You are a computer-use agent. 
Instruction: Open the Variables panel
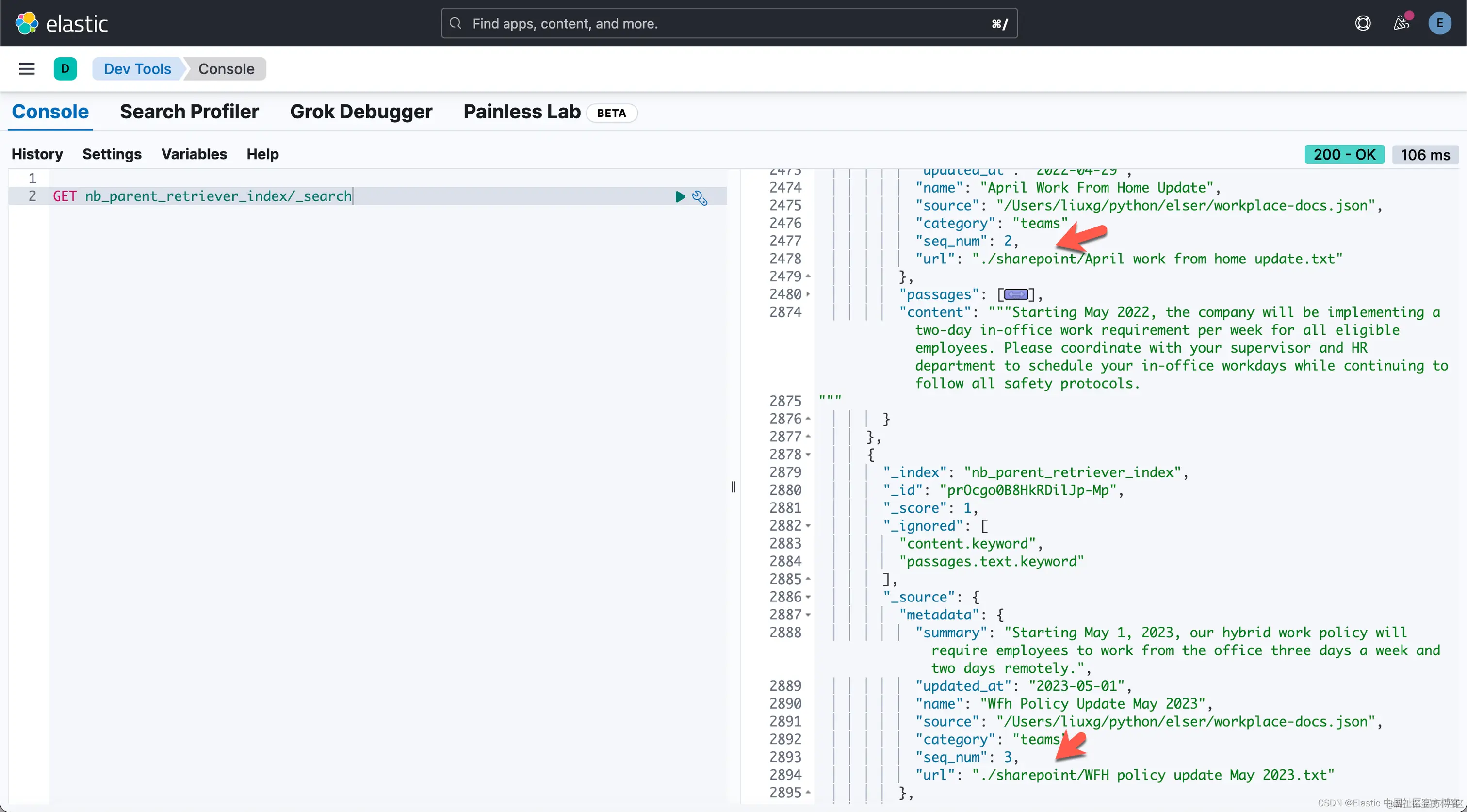coord(194,154)
